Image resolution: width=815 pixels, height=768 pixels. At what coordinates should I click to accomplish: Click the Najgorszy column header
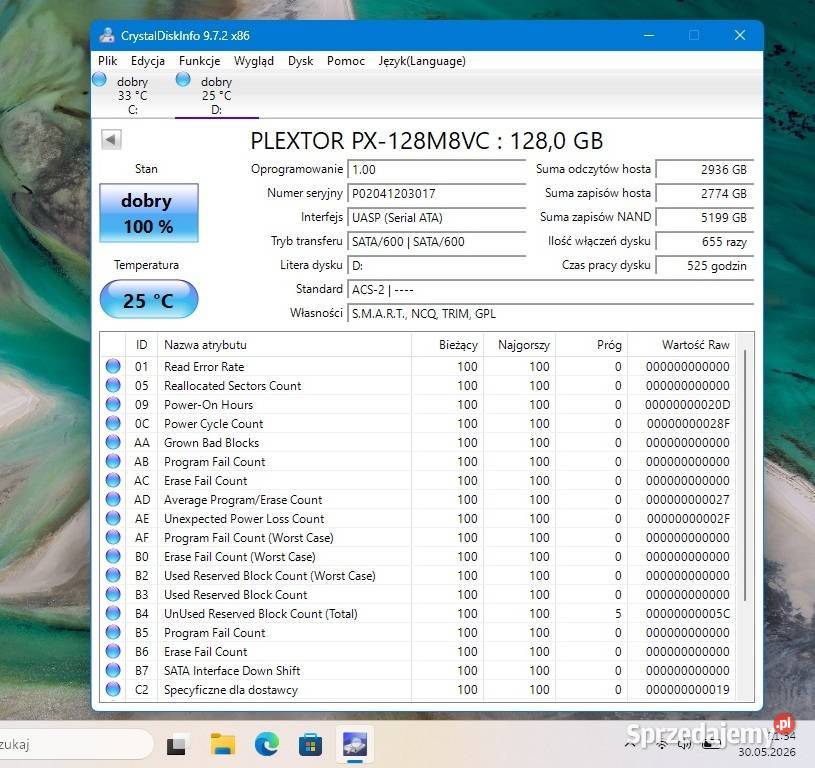[x=520, y=345]
